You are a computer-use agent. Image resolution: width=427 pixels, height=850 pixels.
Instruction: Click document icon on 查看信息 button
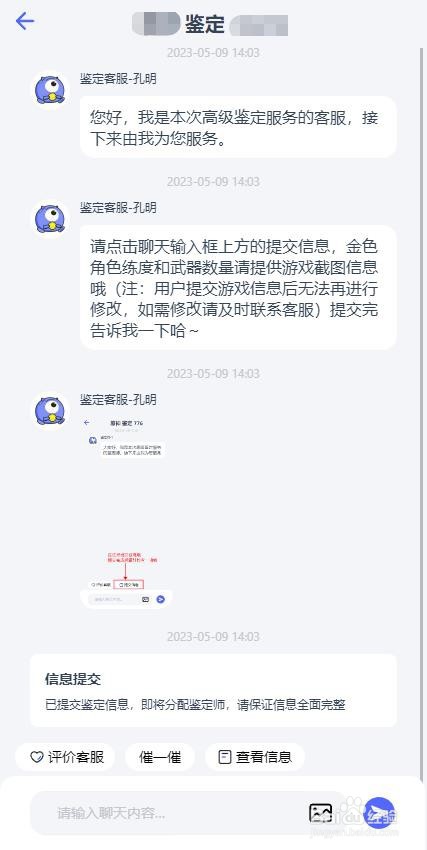coord(224,757)
